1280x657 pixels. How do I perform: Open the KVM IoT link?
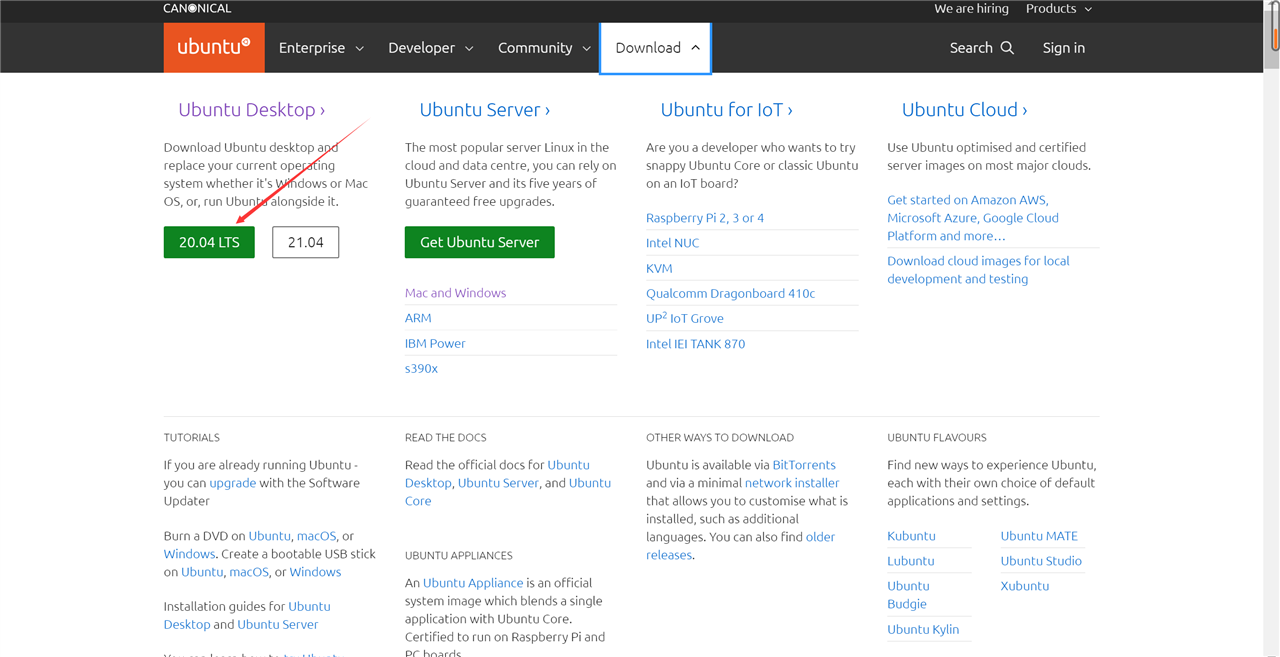pos(659,268)
